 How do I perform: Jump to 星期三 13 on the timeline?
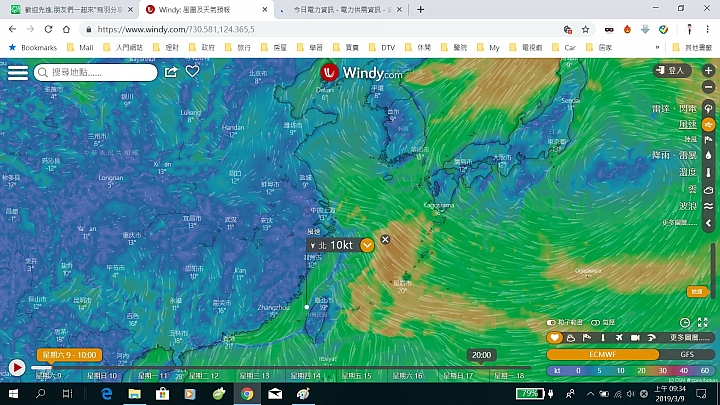point(254,376)
